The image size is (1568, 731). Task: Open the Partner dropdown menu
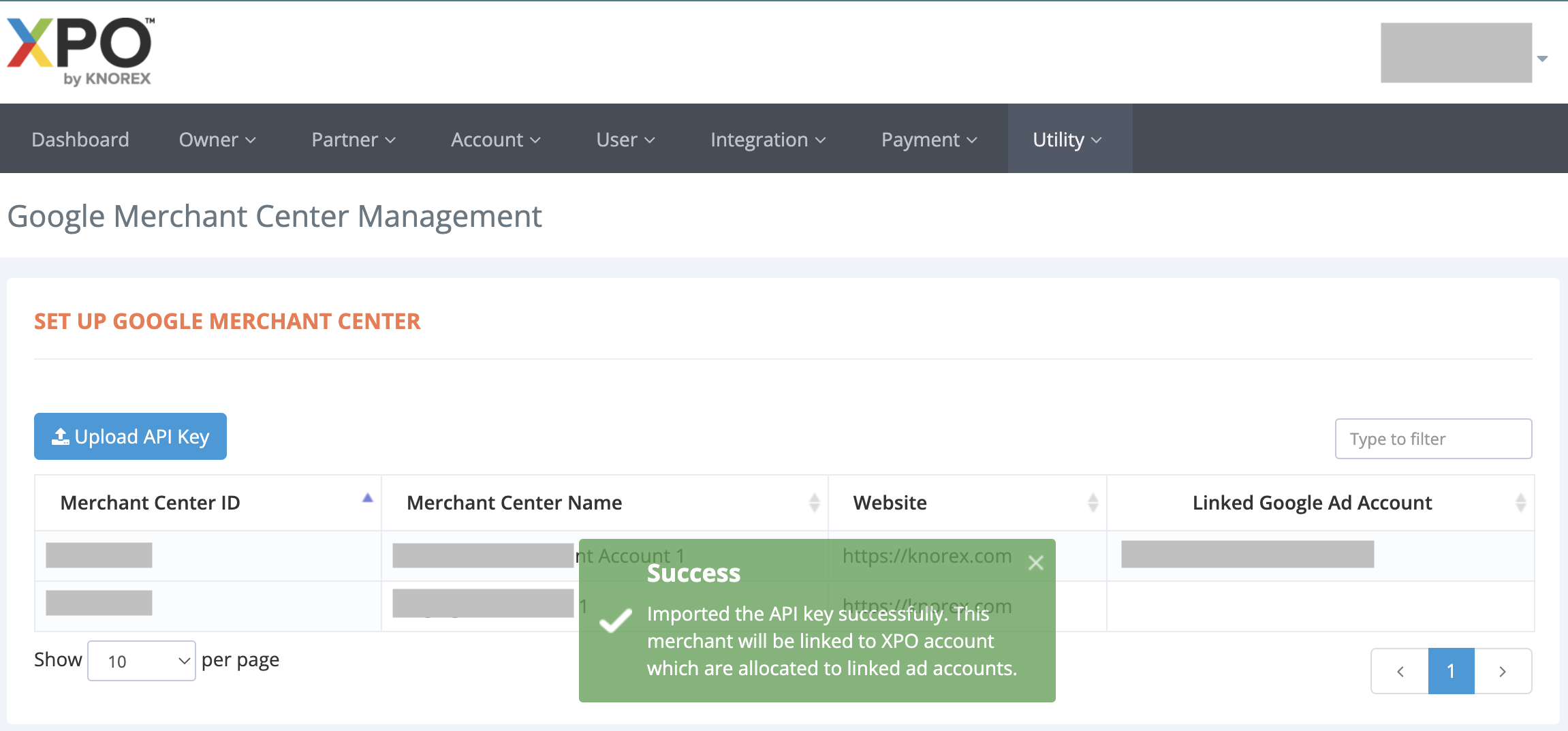click(353, 140)
